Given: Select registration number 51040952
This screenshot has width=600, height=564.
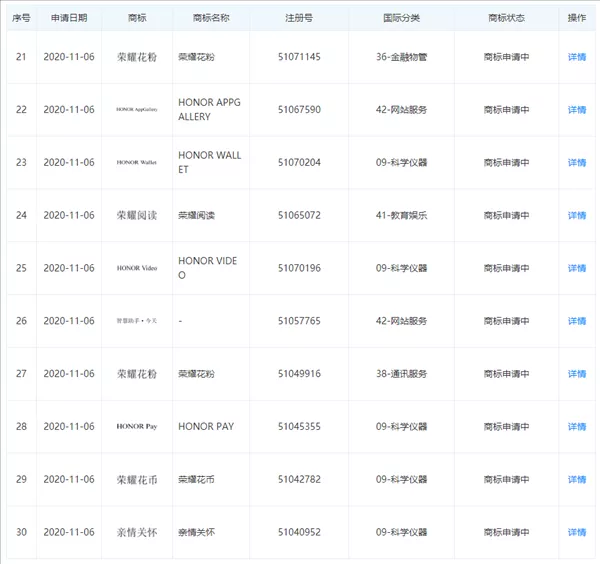Looking at the screenshot, I should (x=299, y=532).
